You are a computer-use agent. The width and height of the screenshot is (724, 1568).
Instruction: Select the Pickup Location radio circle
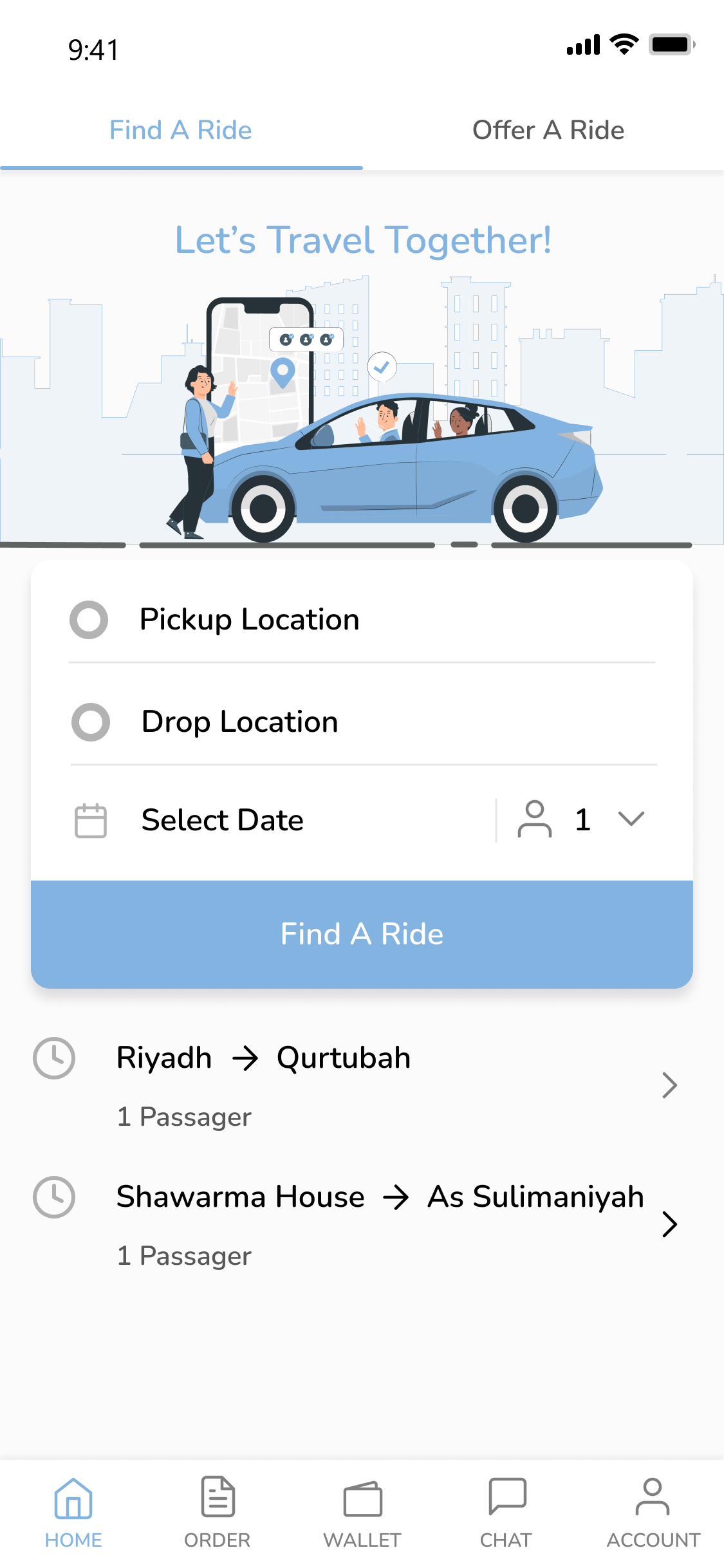point(89,620)
